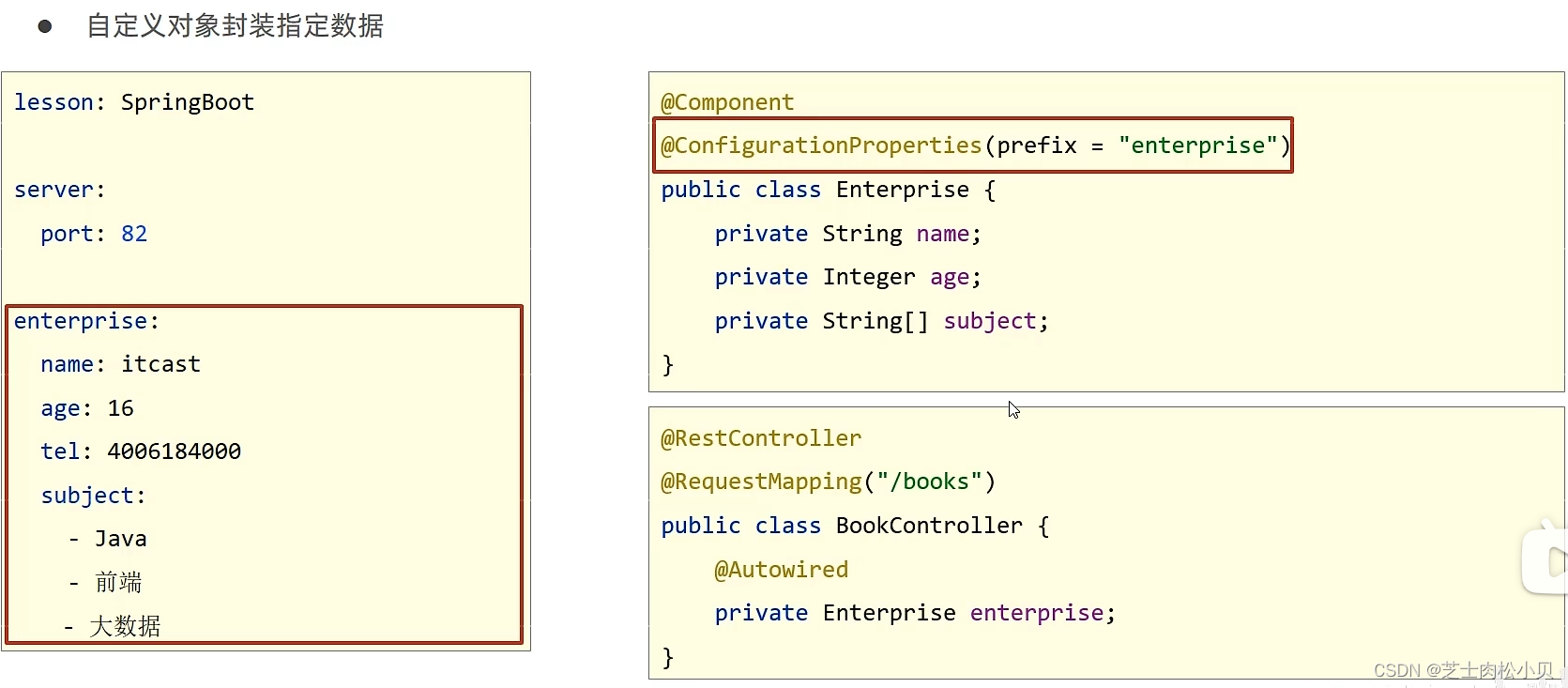Select the 'server:' key

pos(60,190)
